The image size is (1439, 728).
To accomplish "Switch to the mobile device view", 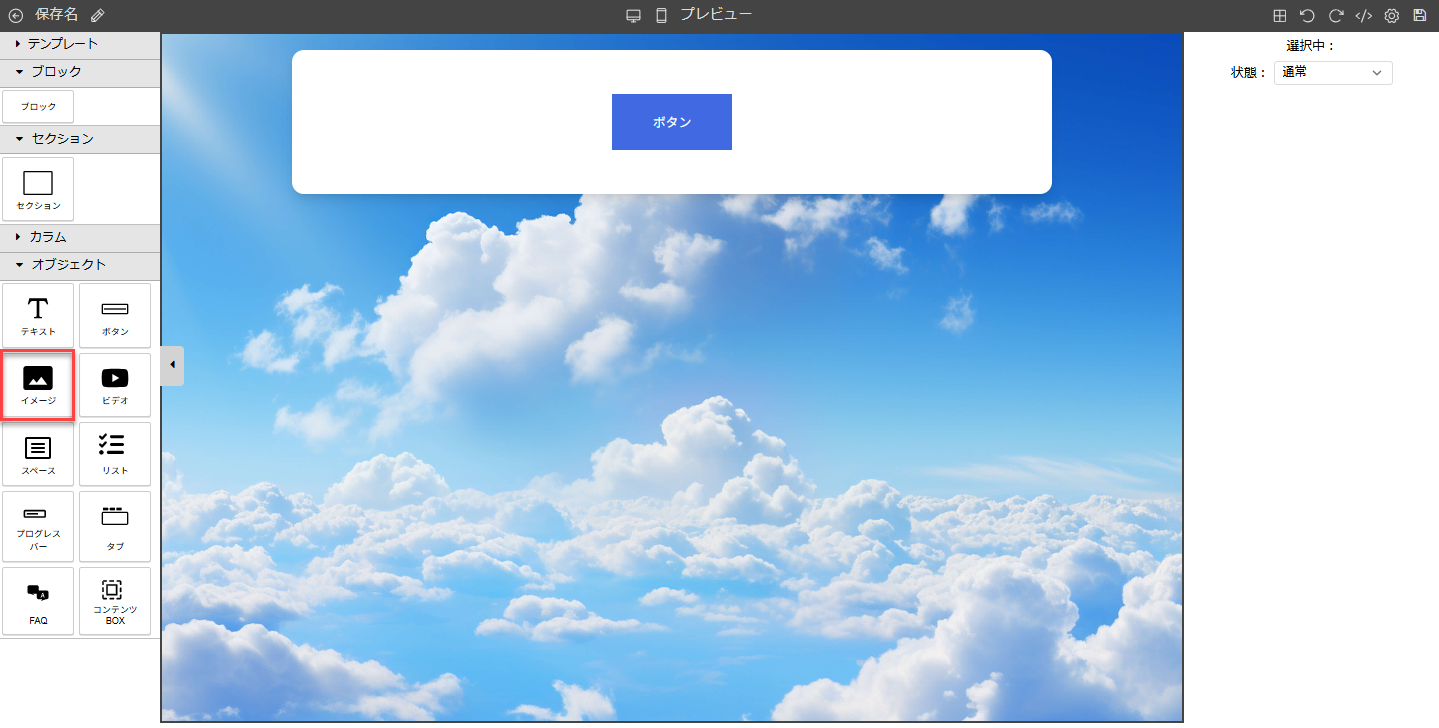I will (x=661, y=16).
